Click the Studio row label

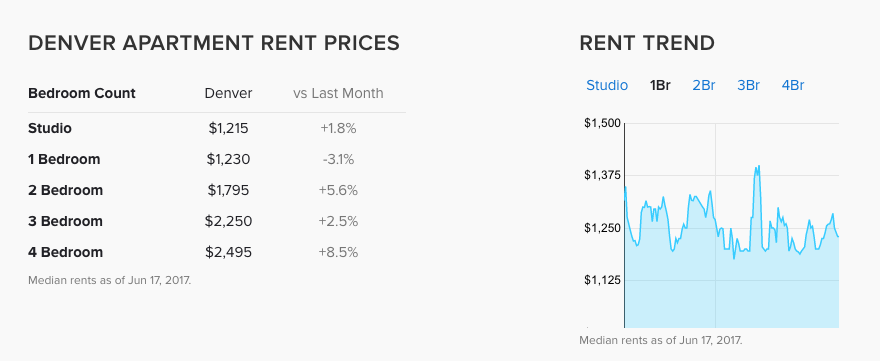click(50, 128)
